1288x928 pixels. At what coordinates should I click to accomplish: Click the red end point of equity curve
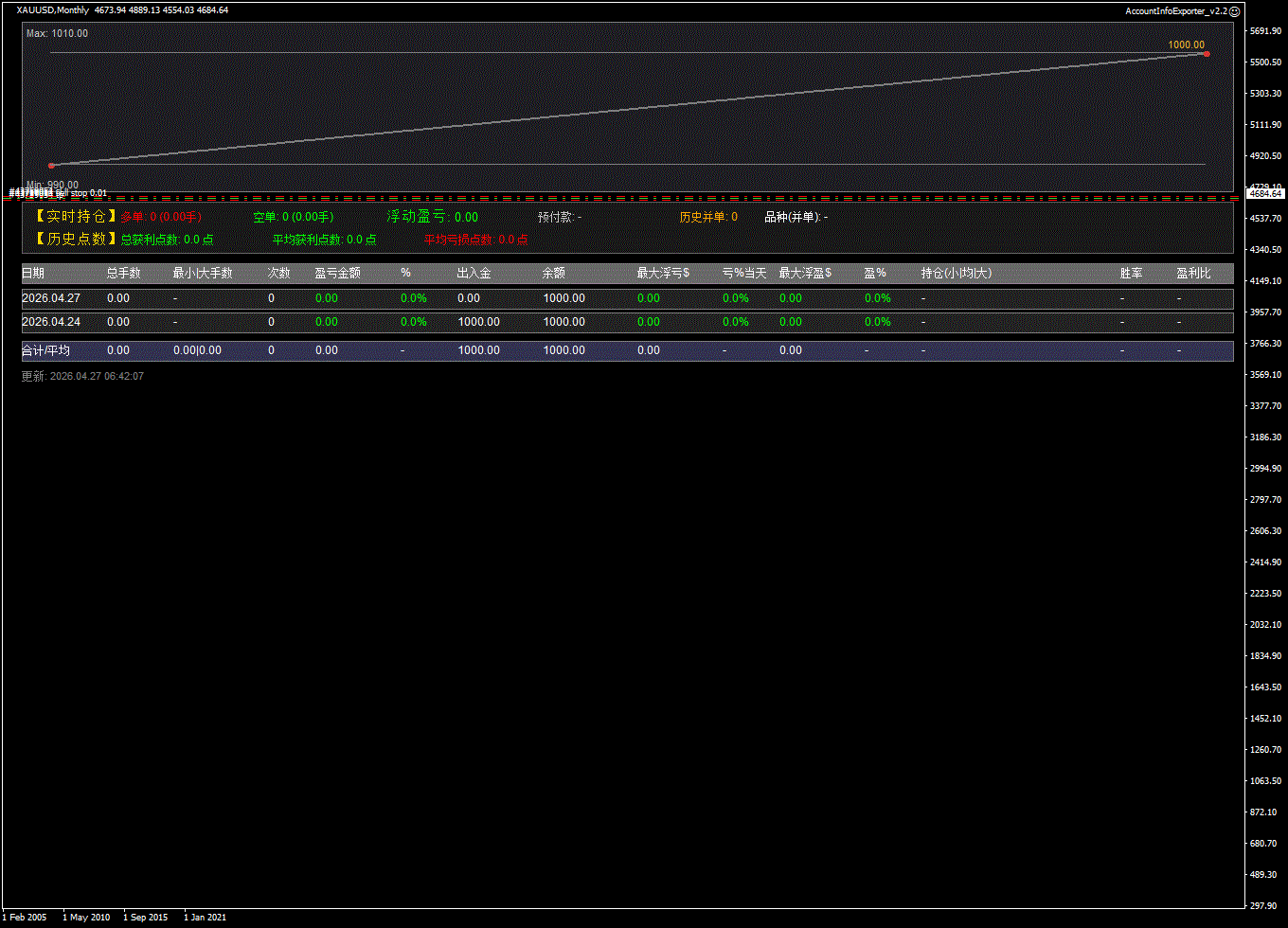click(x=1206, y=54)
